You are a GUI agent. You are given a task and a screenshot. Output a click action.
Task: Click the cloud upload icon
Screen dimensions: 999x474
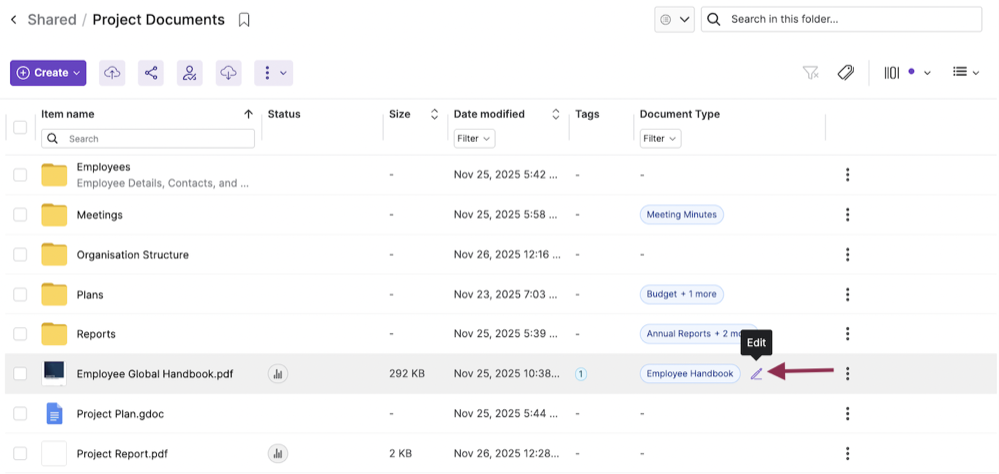pos(112,73)
